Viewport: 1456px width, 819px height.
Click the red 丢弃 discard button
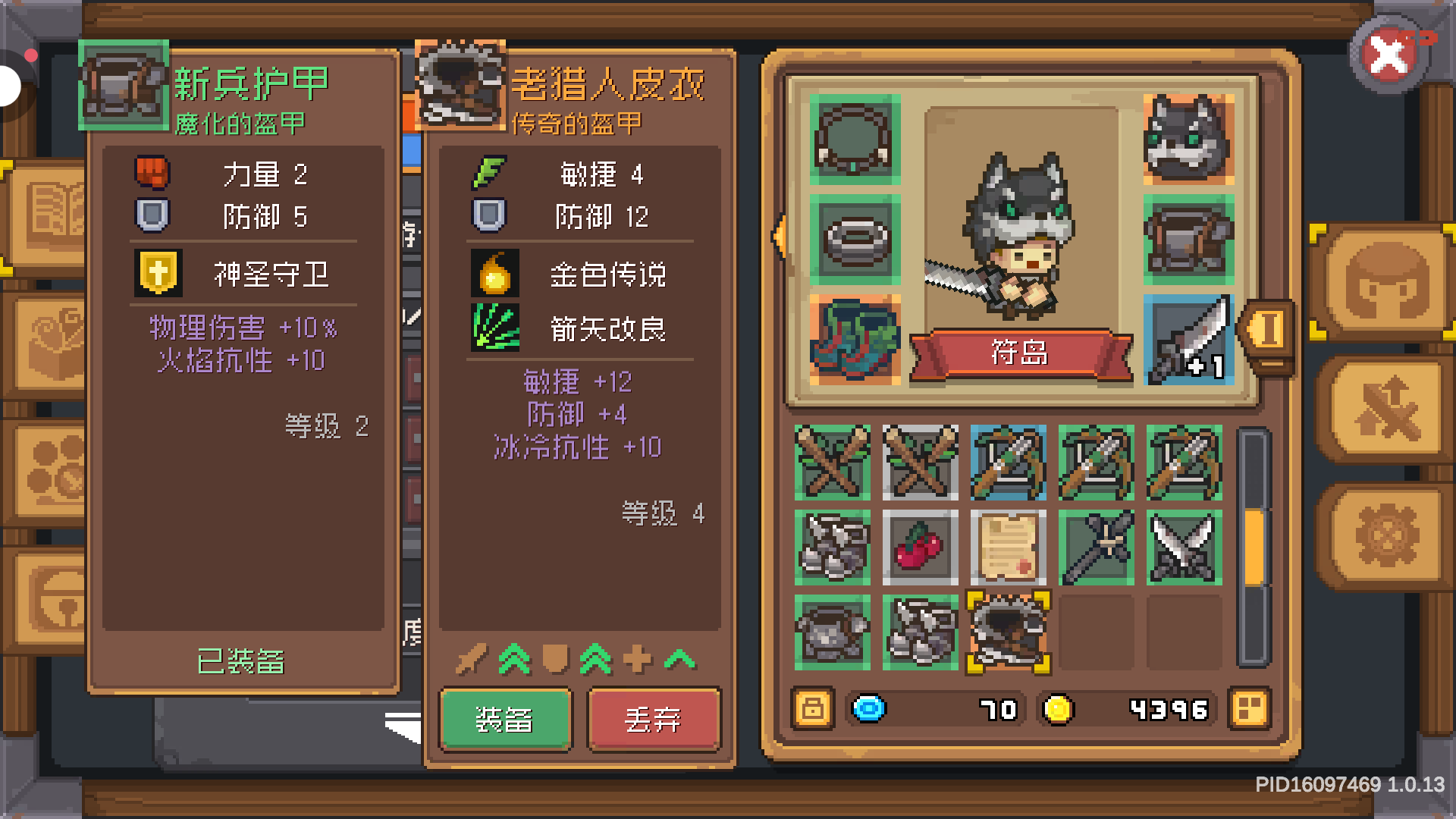(x=654, y=720)
